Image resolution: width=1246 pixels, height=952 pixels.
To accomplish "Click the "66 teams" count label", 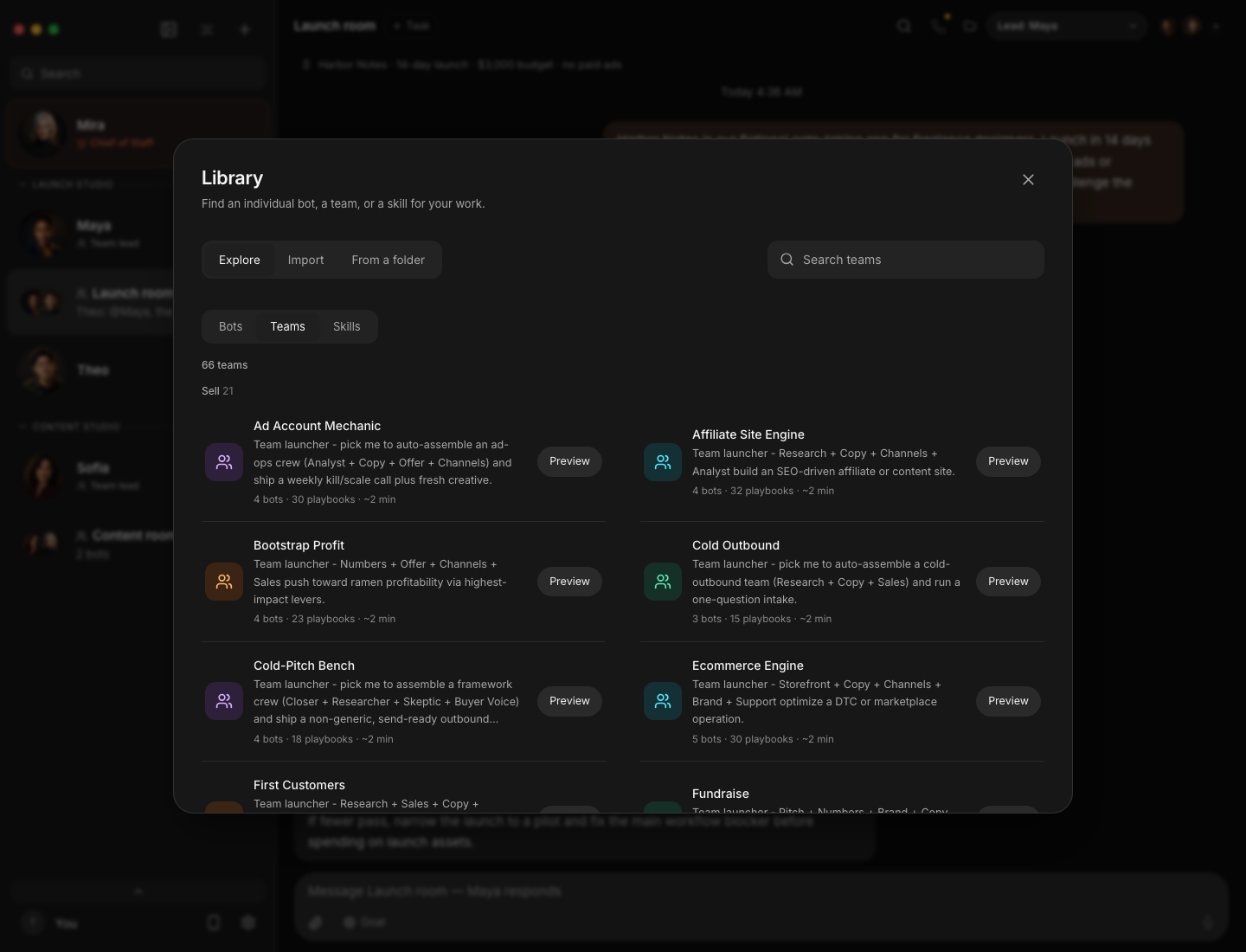I will 225,365.
